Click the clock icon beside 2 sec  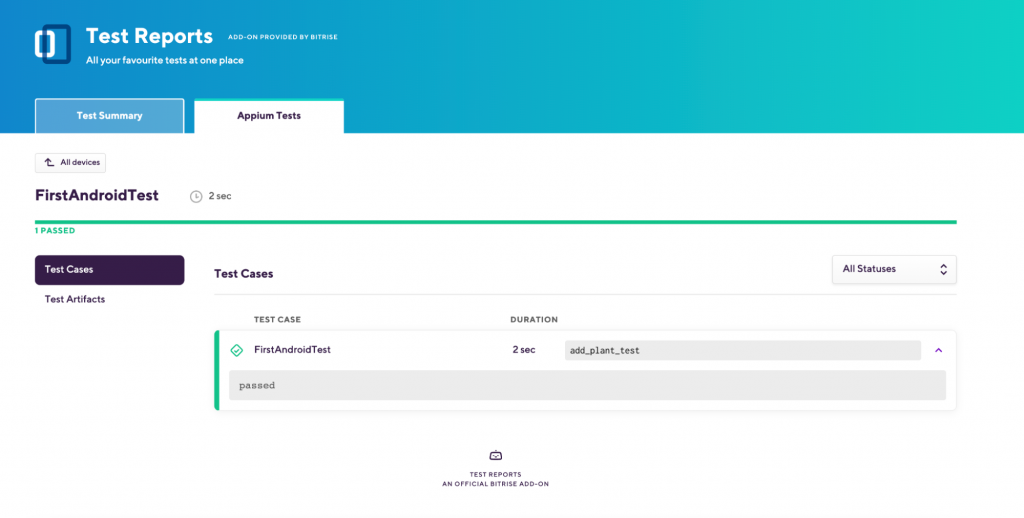(x=196, y=197)
